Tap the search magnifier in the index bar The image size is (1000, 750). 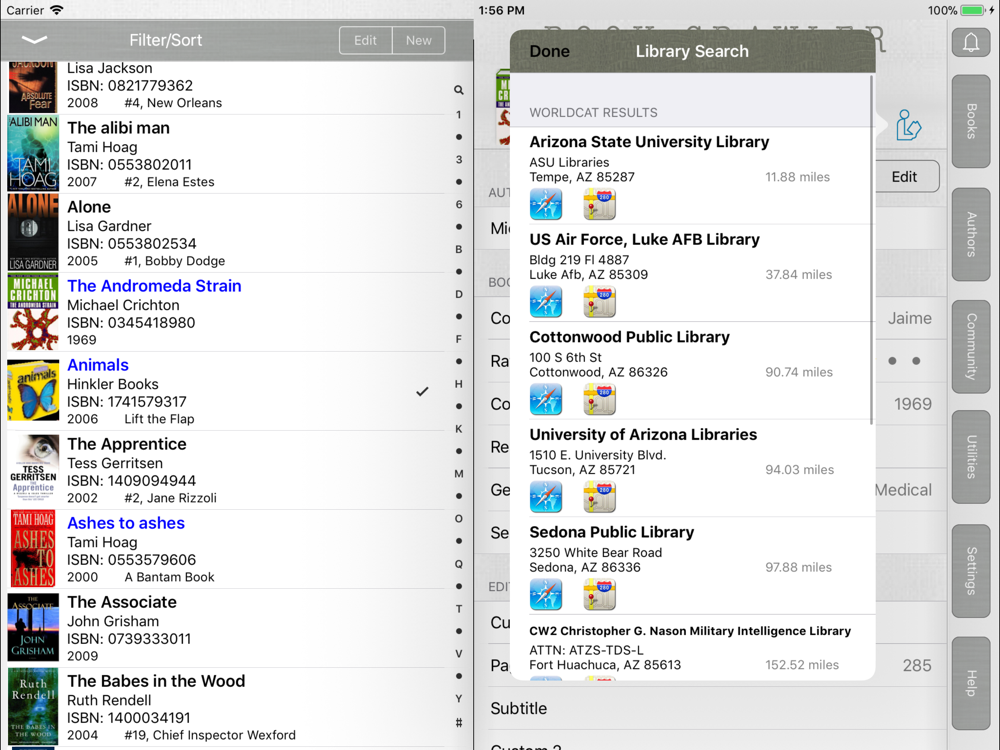(459, 90)
